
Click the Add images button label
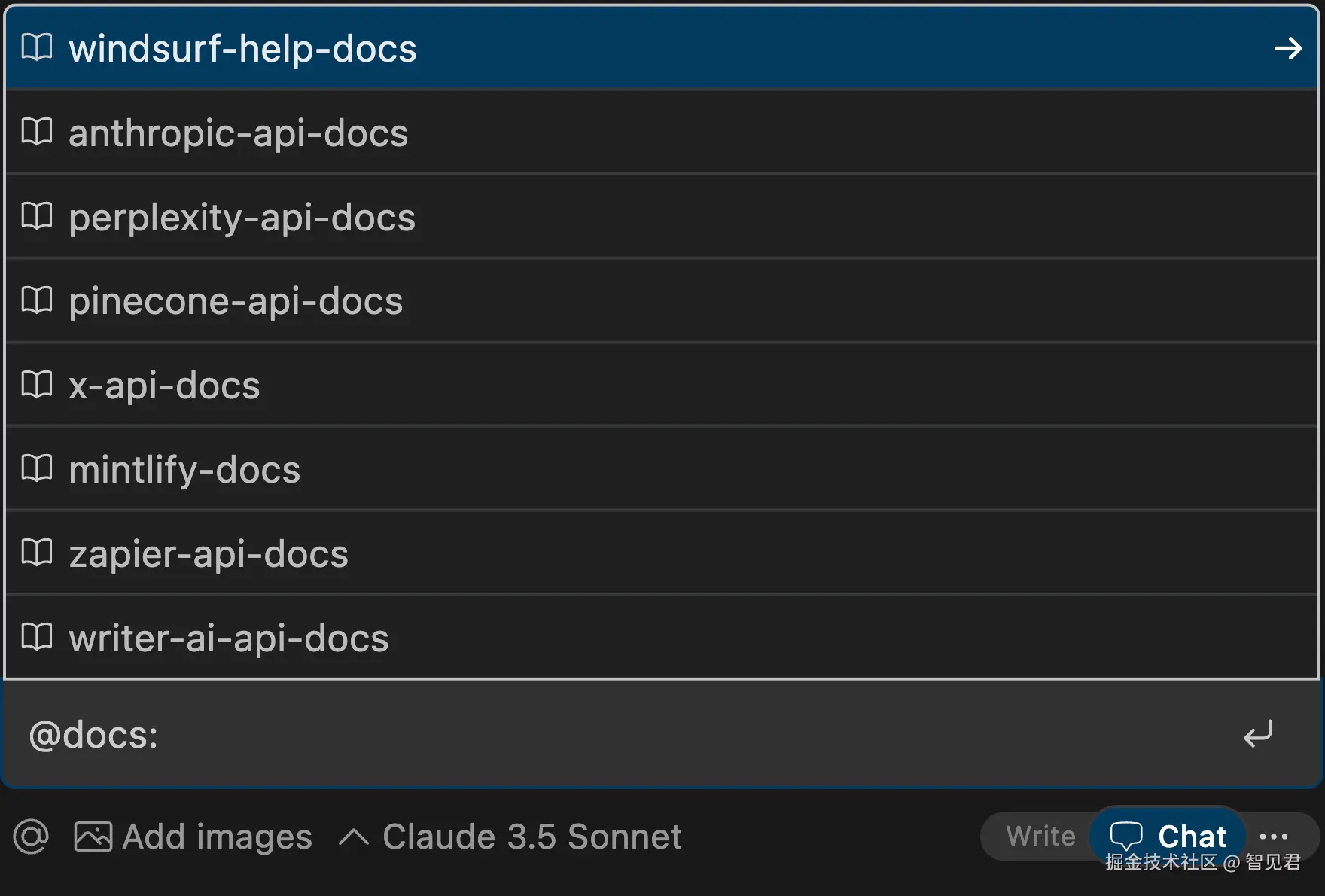(217, 837)
